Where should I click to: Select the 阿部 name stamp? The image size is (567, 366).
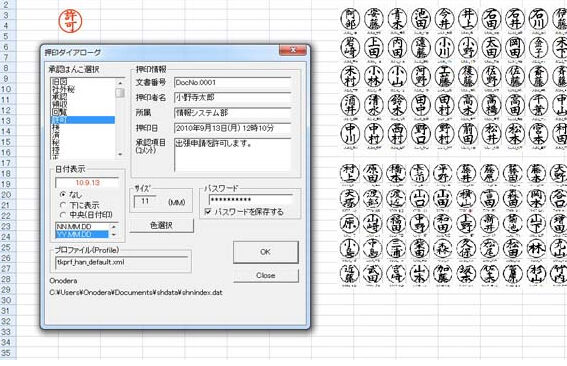tap(350, 19)
